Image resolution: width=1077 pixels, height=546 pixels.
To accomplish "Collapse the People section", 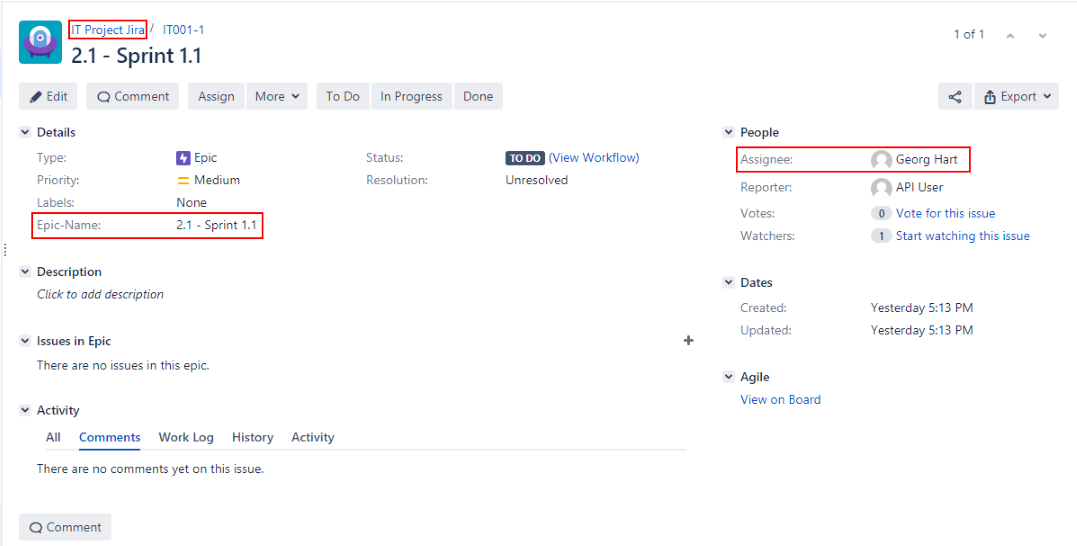I will click(x=729, y=132).
